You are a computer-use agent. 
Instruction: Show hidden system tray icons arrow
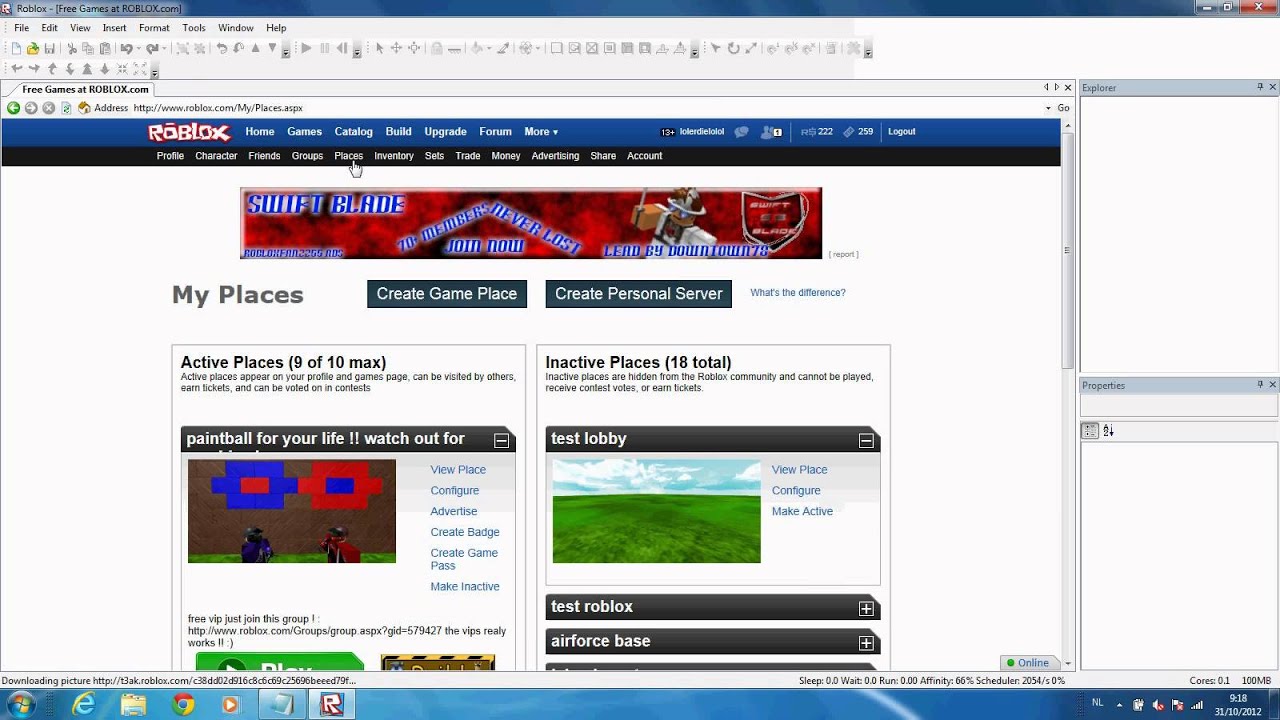tap(1119, 705)
